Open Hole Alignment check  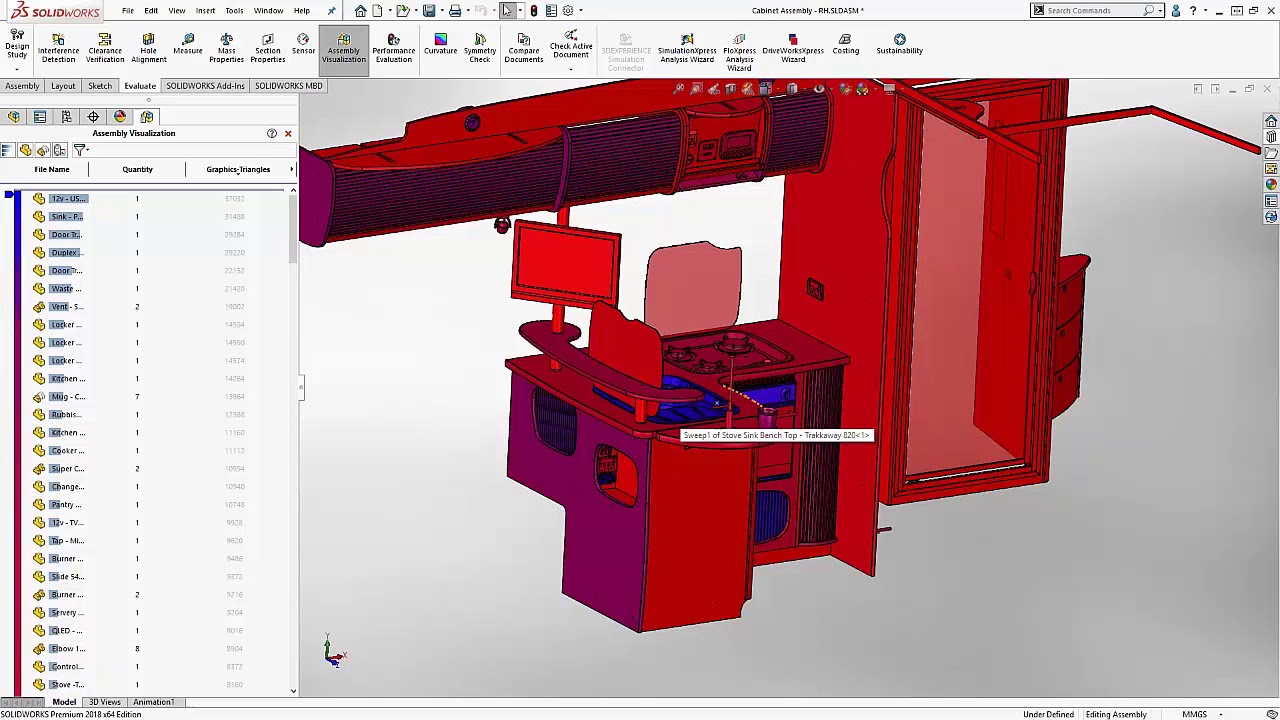tap(148, 49)
